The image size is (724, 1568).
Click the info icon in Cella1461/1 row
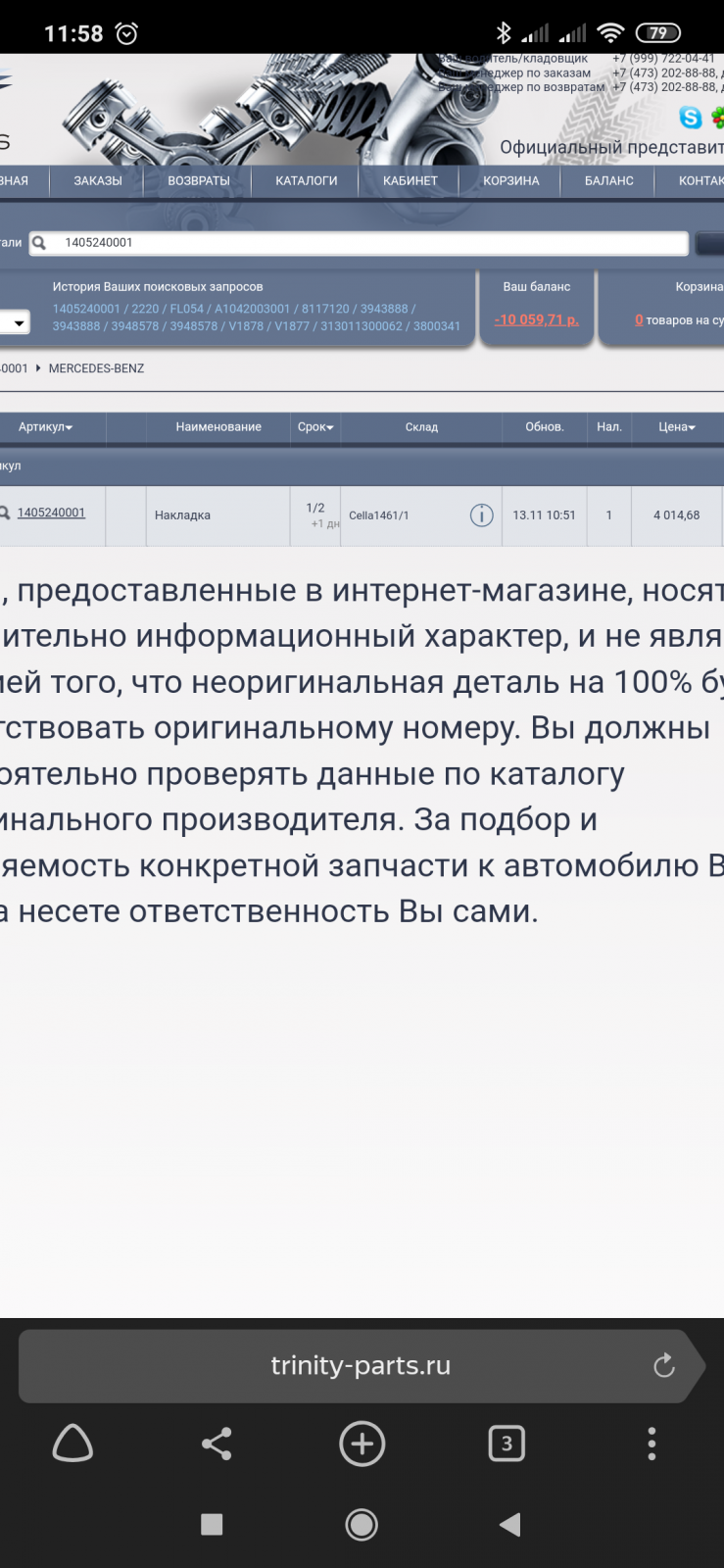(481, 515)
